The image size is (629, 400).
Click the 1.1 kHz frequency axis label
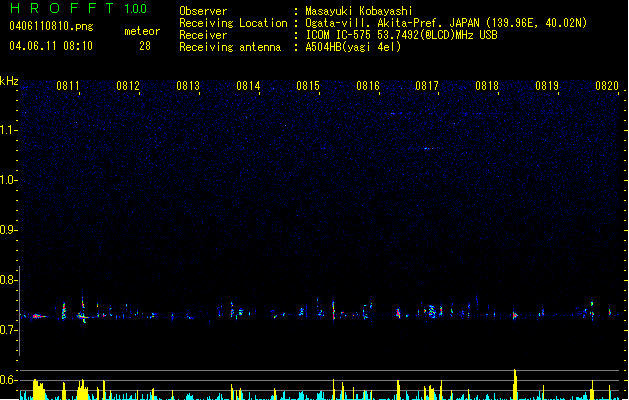point(8,130)
